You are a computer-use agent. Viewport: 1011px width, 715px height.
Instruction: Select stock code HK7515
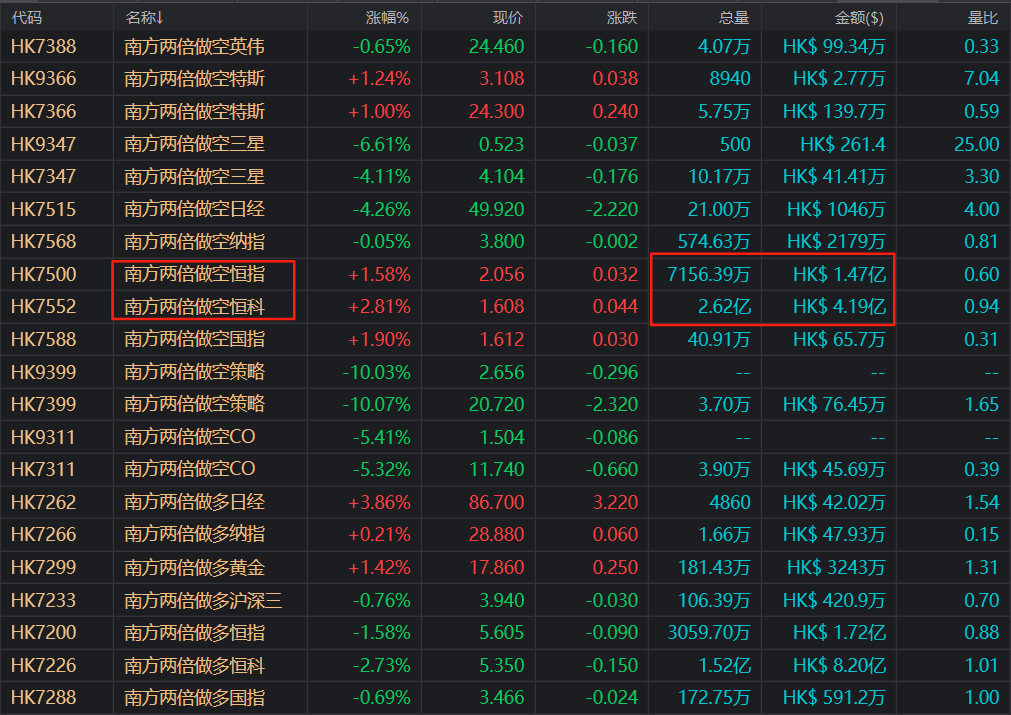[x=43, y=209]
